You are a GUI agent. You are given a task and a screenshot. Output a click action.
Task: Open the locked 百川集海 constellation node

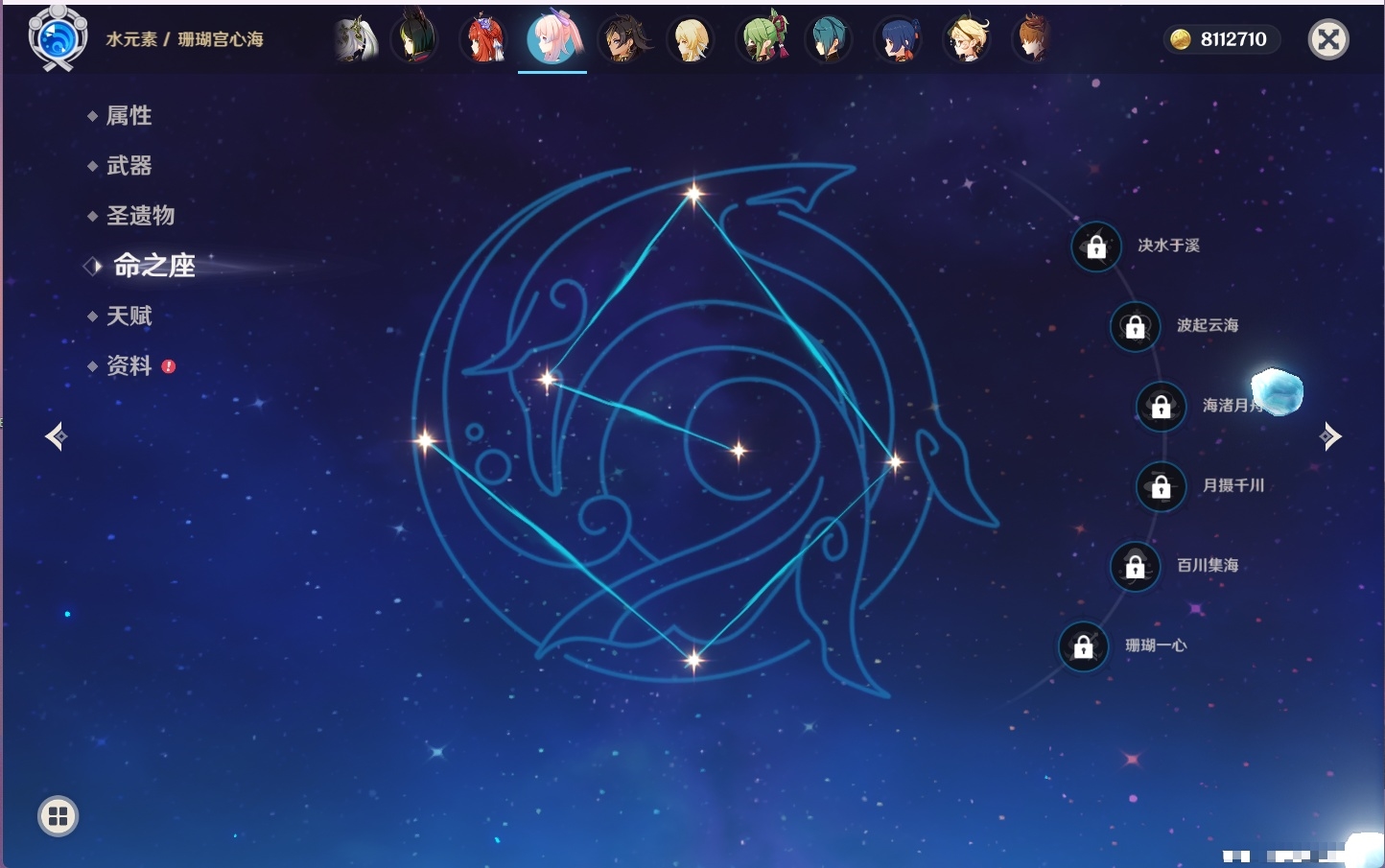pyautogui.click(x=1135, y=567)
